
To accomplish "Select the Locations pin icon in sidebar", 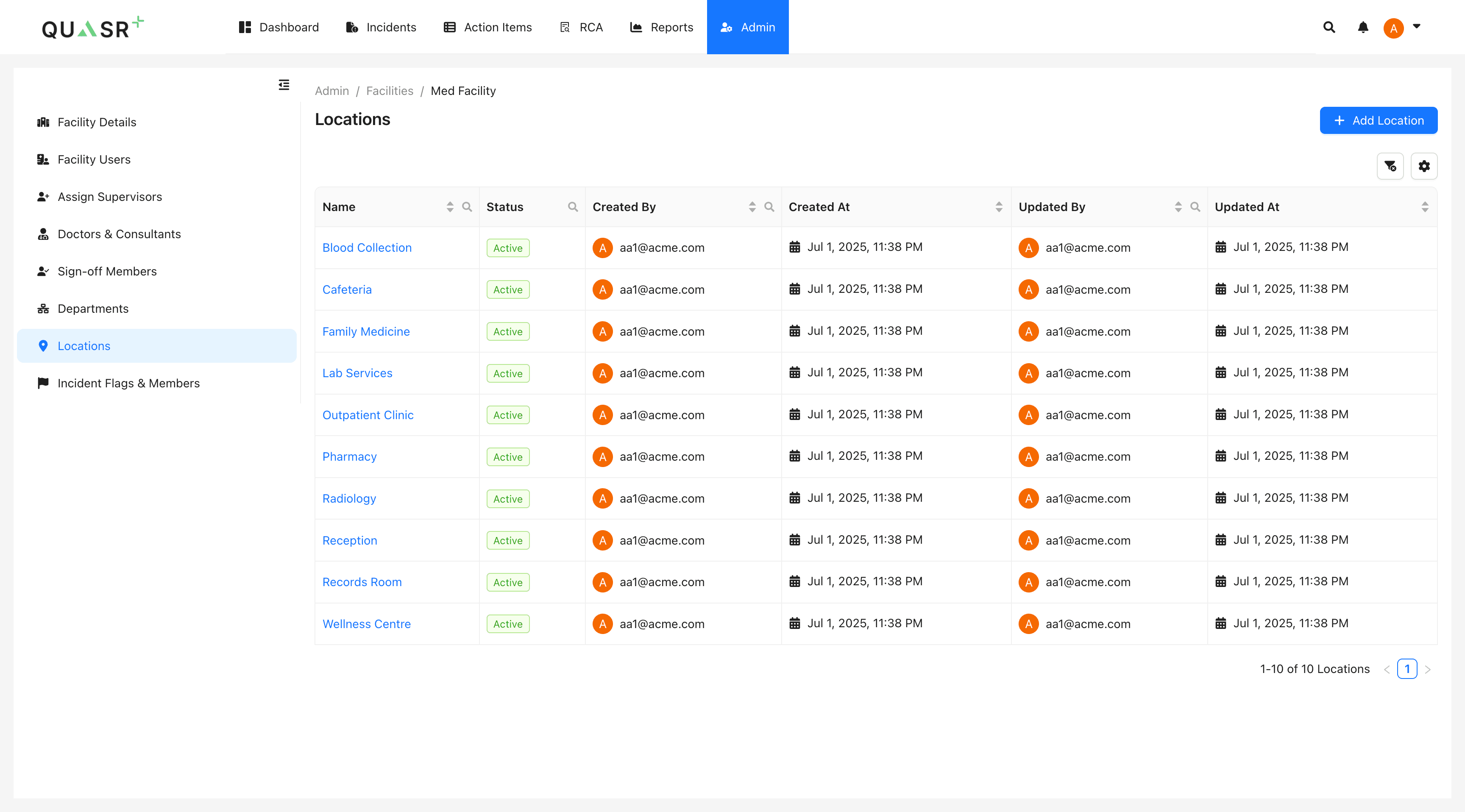I will (x=44, y=346).
